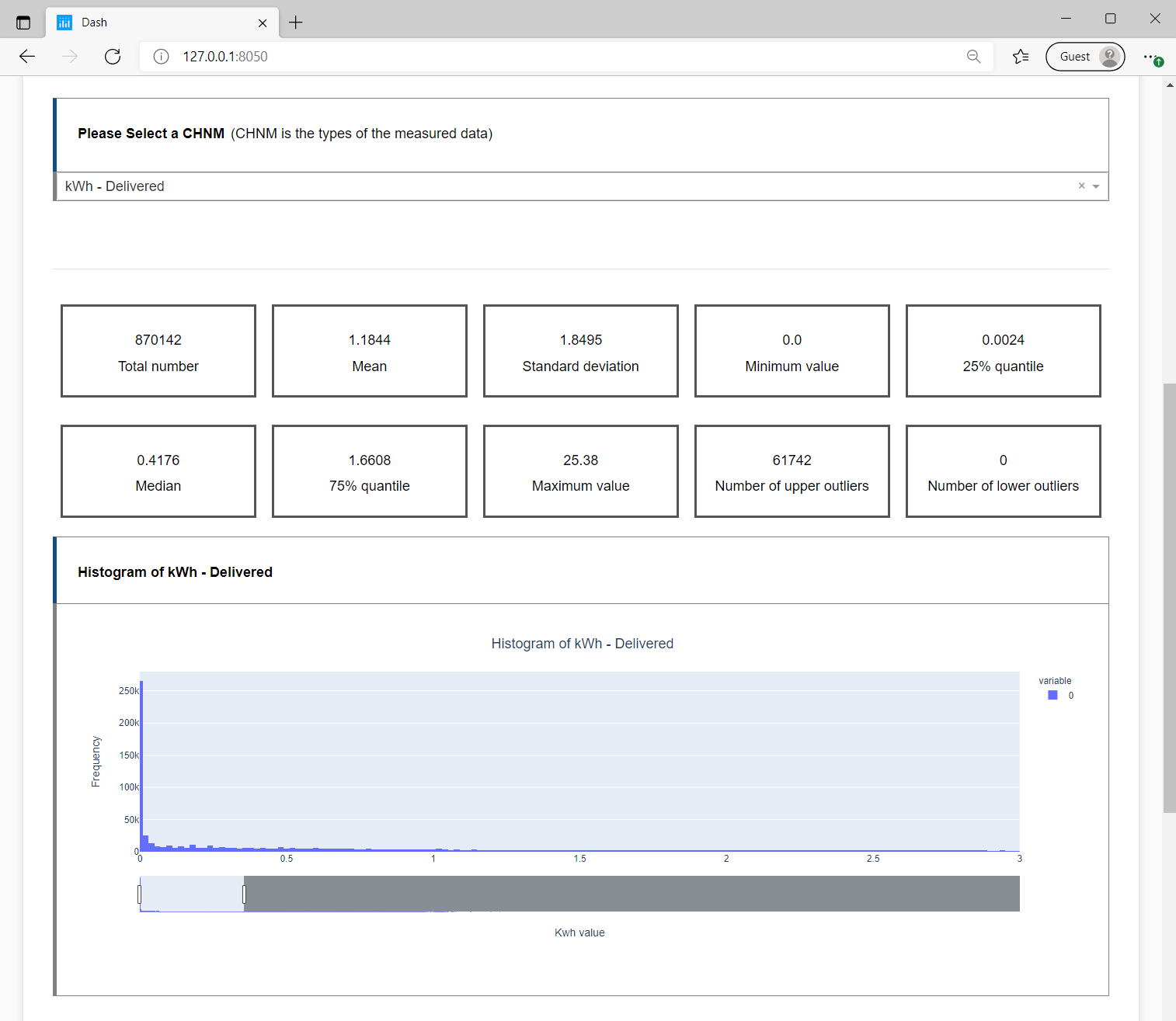This screenshot has height=1021, width=1176.
Task: Click the range slider right handle
Action: point(244,894)
